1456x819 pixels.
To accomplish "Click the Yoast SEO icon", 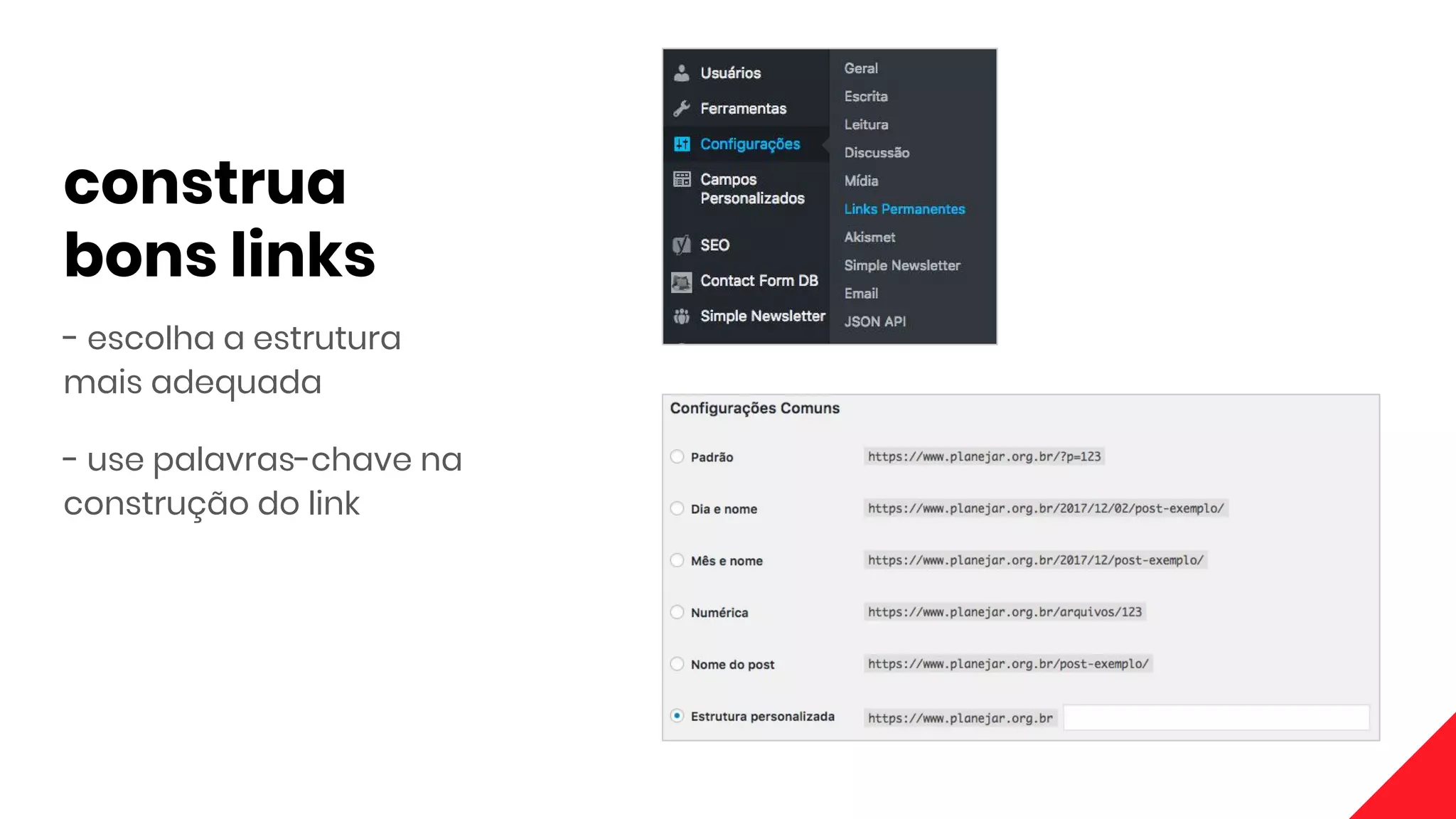I will (x=682, y=245).
